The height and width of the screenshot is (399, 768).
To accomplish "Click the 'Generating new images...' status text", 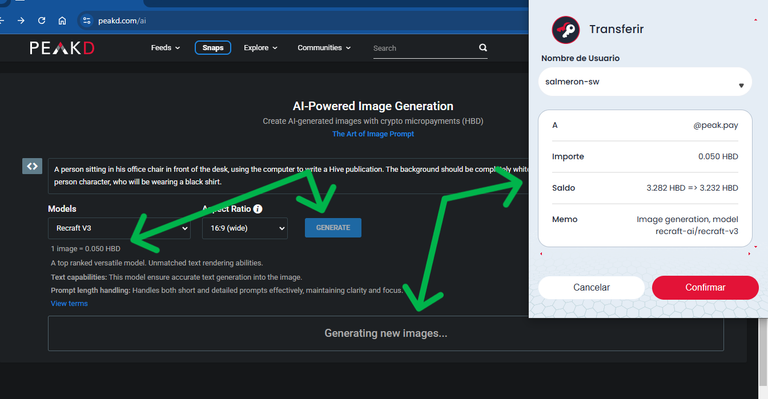I will pyautogui.click(x=385, y=333).
